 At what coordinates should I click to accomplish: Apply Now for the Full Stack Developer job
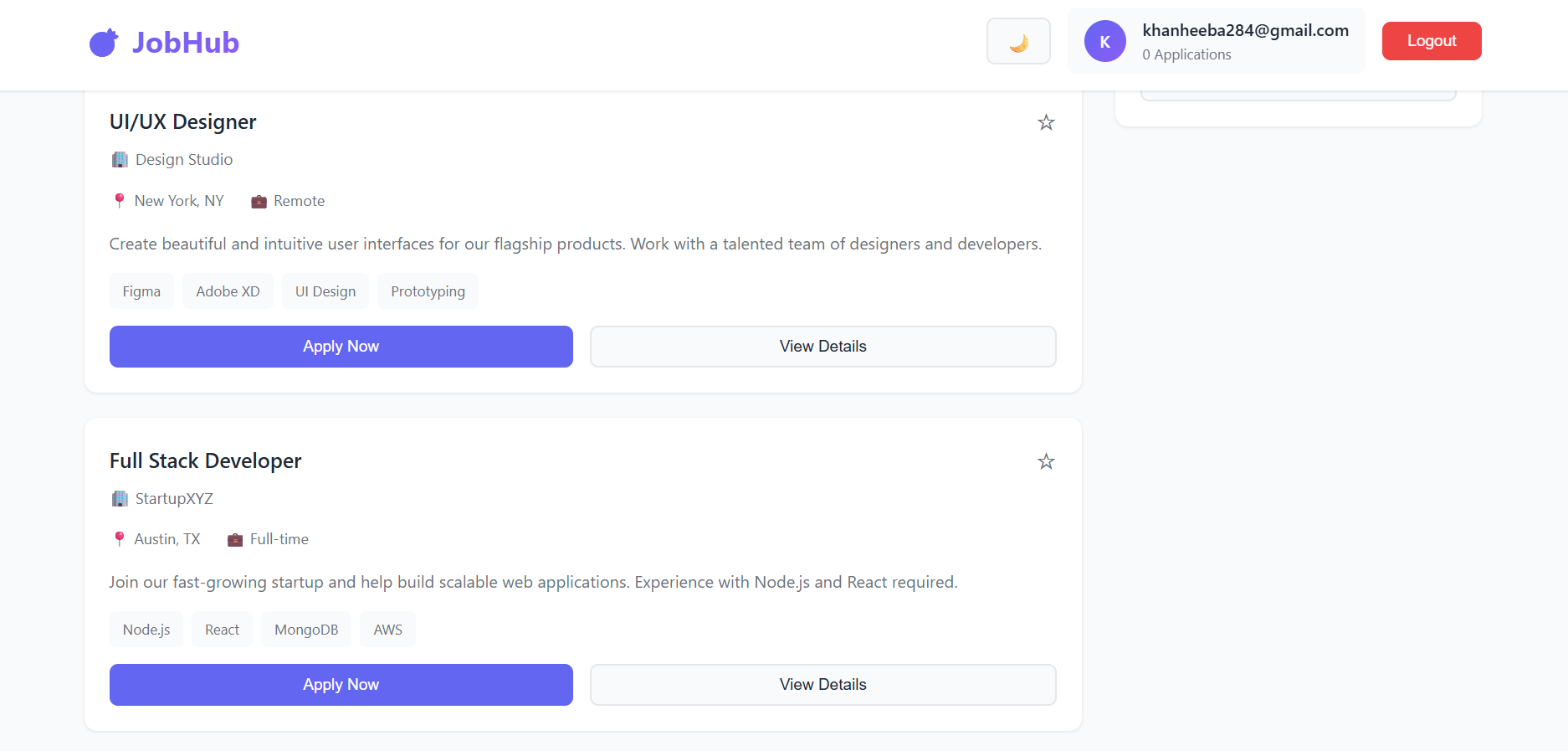[x=341, y=685]
